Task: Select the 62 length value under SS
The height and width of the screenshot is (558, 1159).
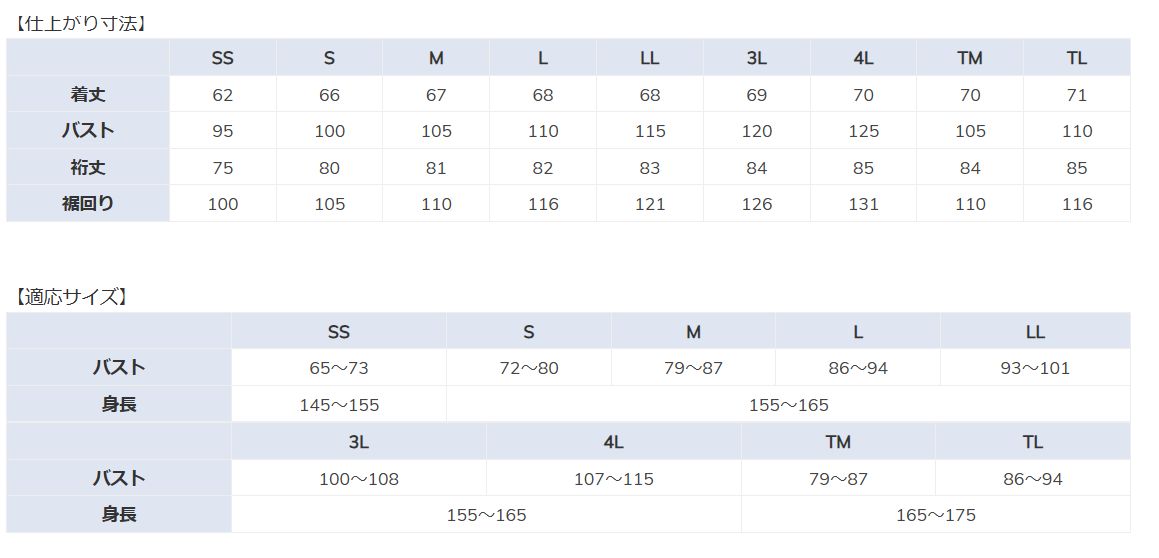Action: click(x=222, y=95)
